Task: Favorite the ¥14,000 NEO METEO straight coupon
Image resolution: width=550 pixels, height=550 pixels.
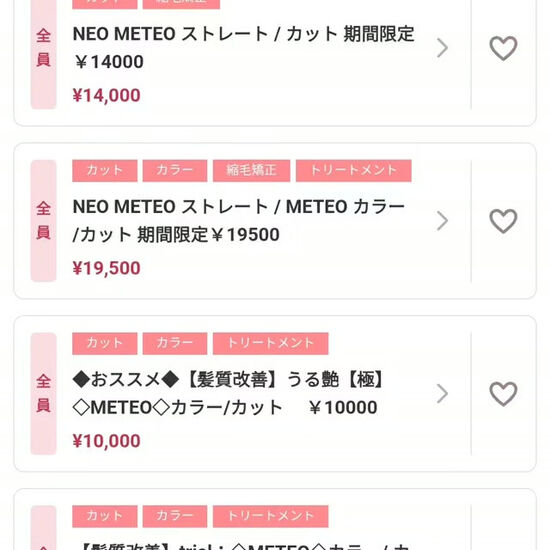Action: [503, 48]
